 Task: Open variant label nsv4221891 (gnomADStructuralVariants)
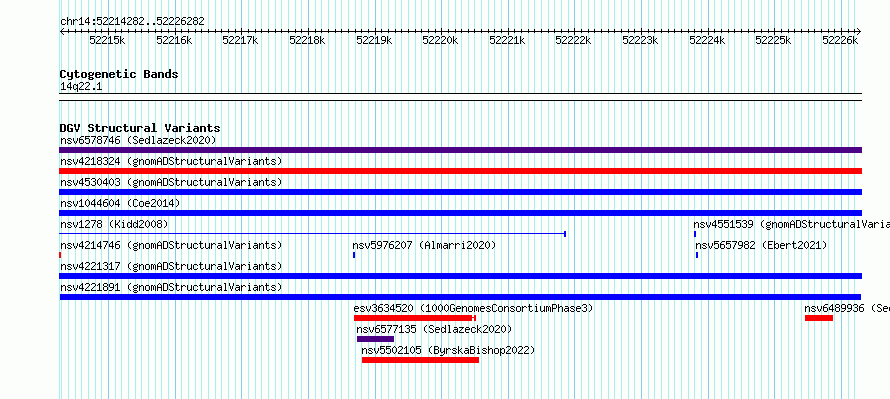click(x=171, y=287)
